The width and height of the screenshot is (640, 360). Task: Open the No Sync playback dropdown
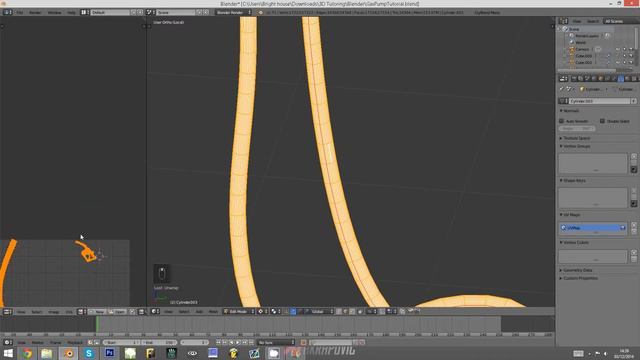pos(276,342)
